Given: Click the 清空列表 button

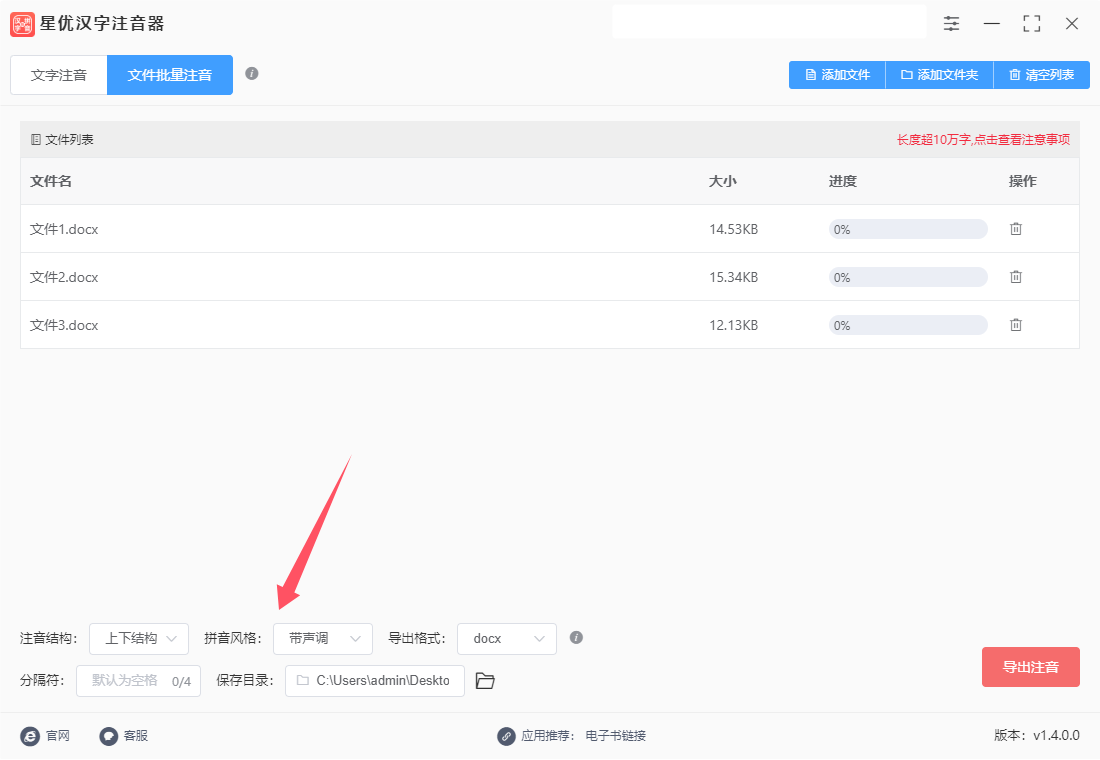Looking at the screenshot, I should click(x=1042, y=75).
